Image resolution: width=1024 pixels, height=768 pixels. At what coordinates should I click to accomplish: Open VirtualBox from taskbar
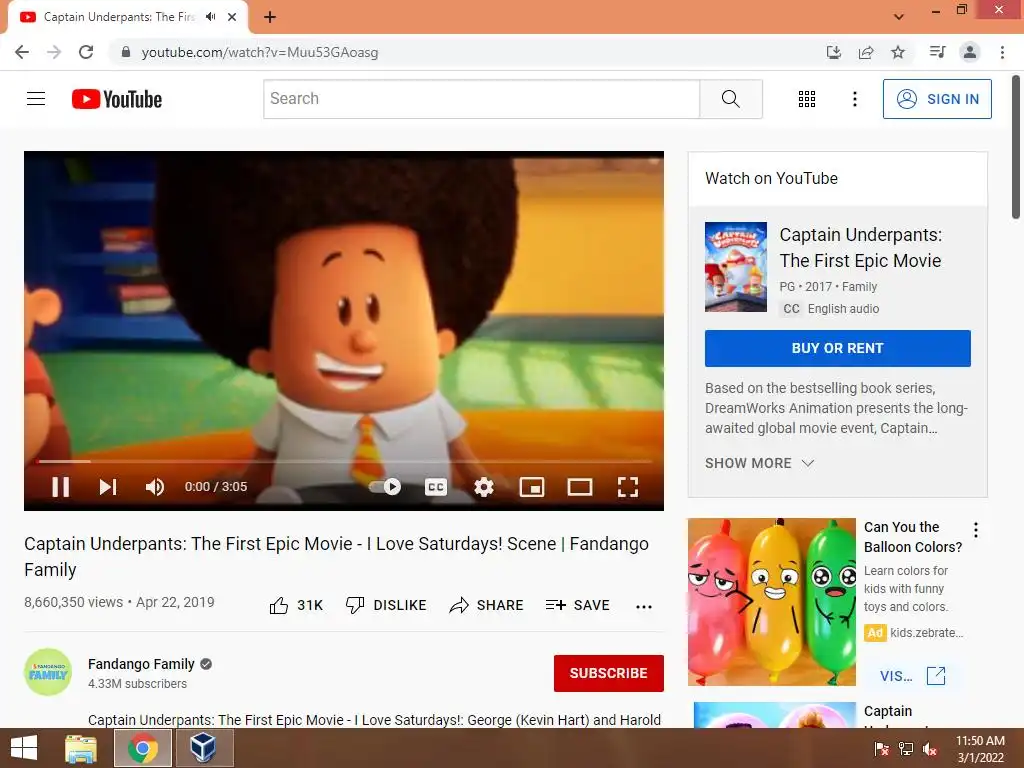click(203, 748)
